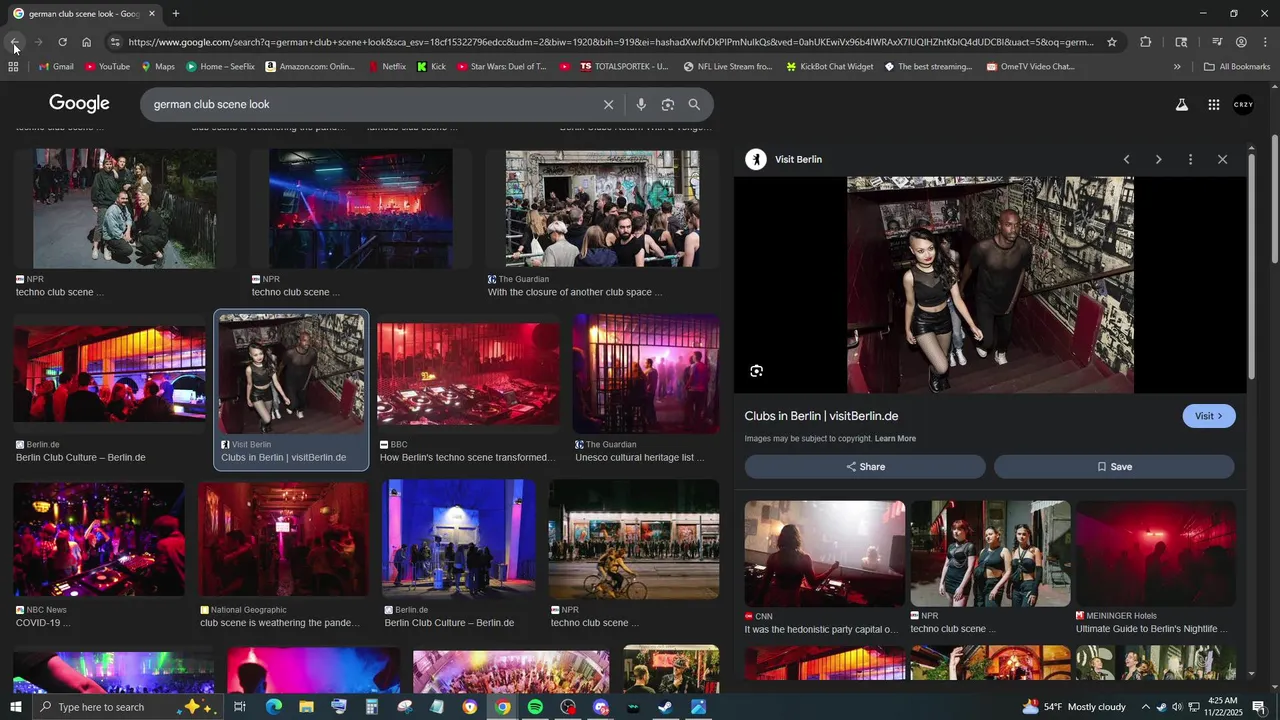1280x720 pixels.
Task: Open the YouTube bookmark
Action: (108, 67)
